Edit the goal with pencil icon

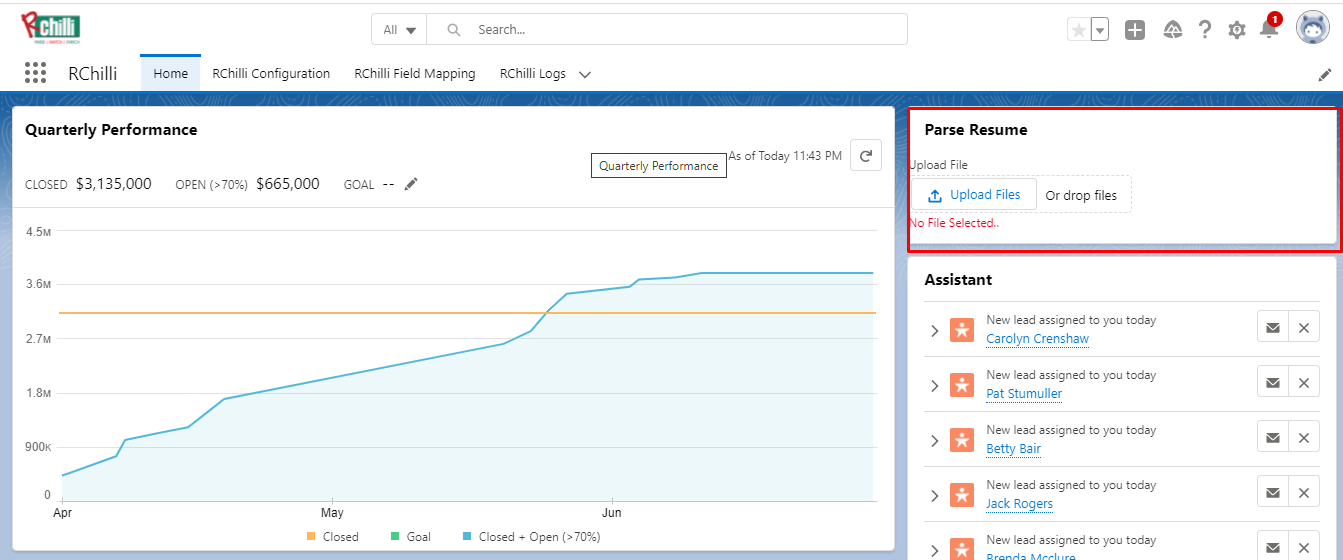pyautogui.click(x=411, y=184)
